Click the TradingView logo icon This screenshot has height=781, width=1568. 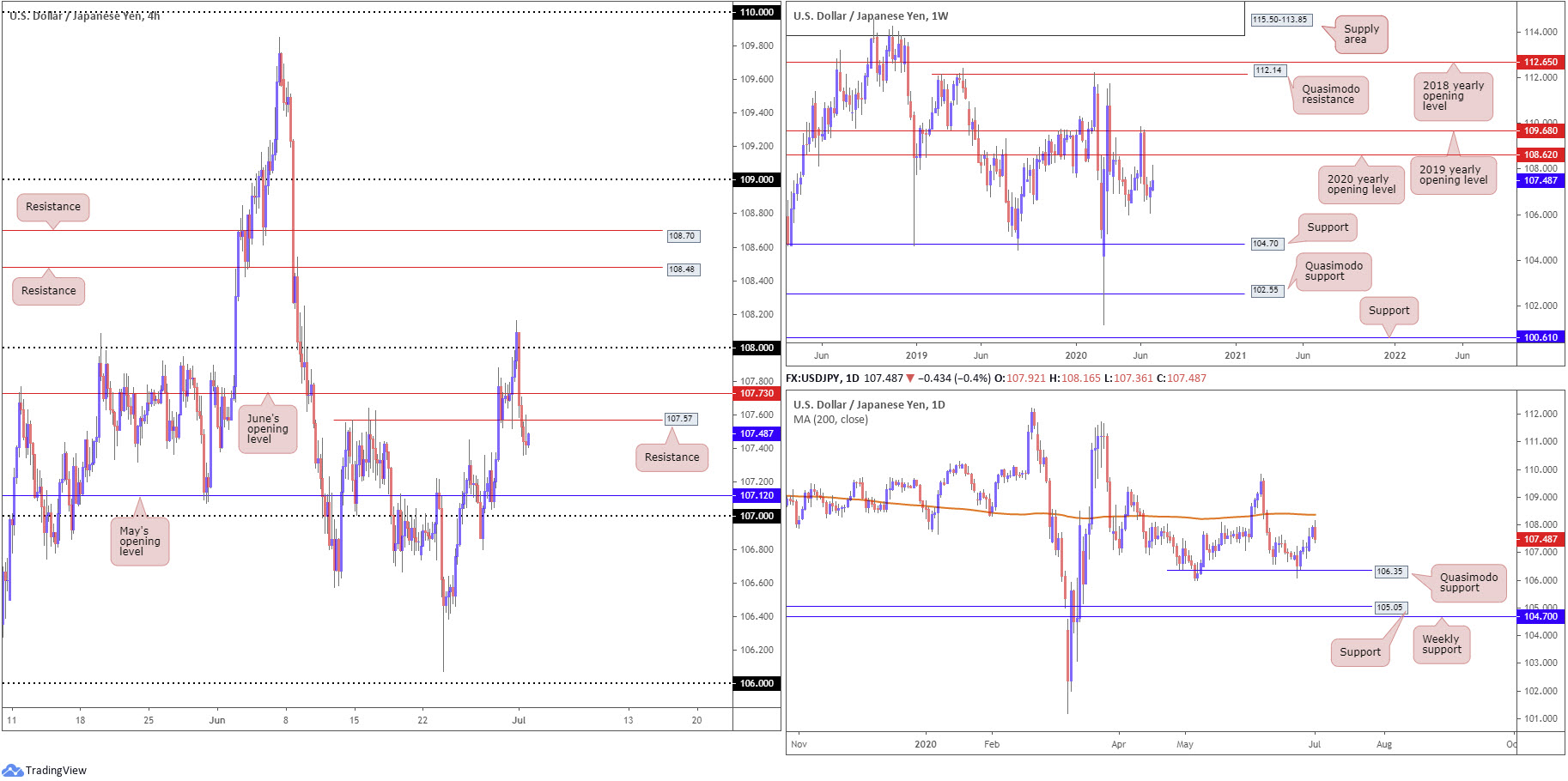pyautogui.click(x=12, y=770)
